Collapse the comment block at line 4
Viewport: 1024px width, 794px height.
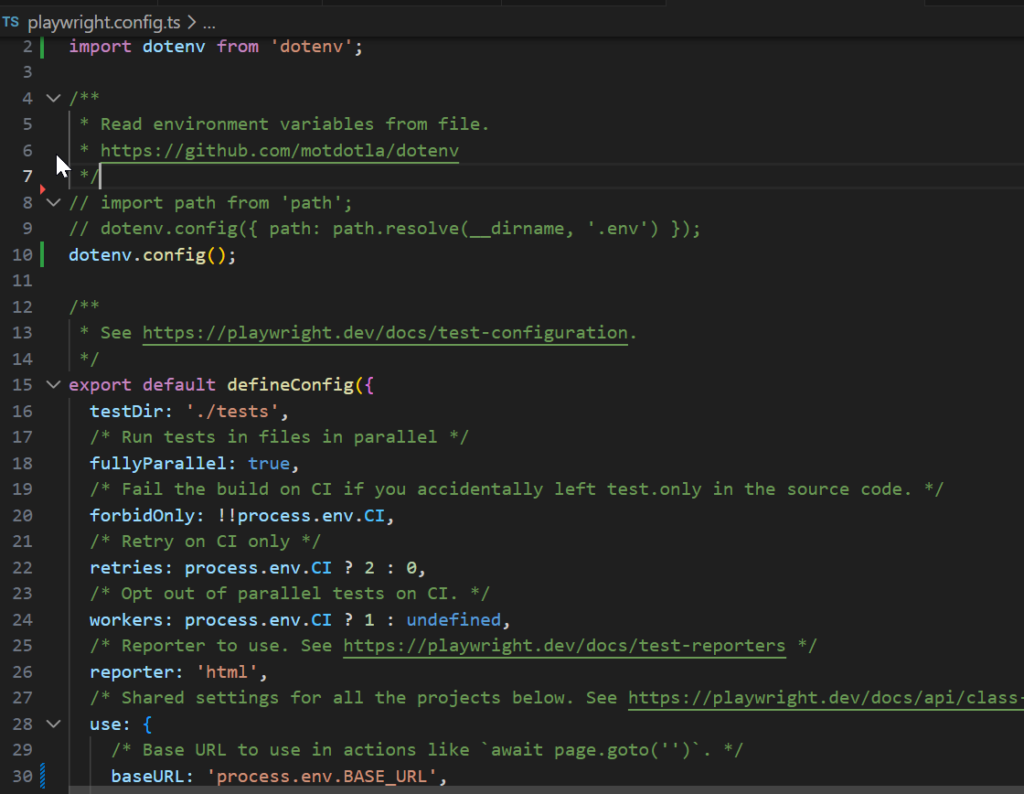[x=53, y=99]
